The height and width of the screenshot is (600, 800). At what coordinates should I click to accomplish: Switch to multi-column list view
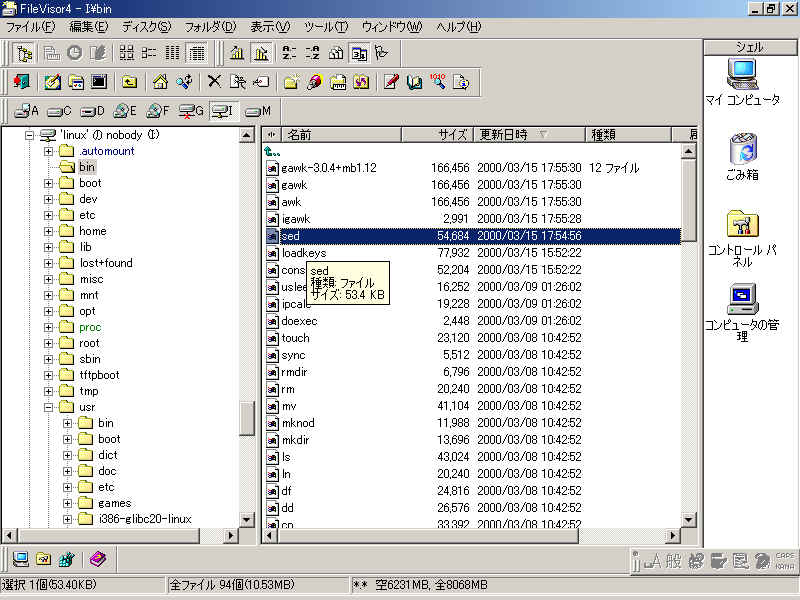point(173,53)
